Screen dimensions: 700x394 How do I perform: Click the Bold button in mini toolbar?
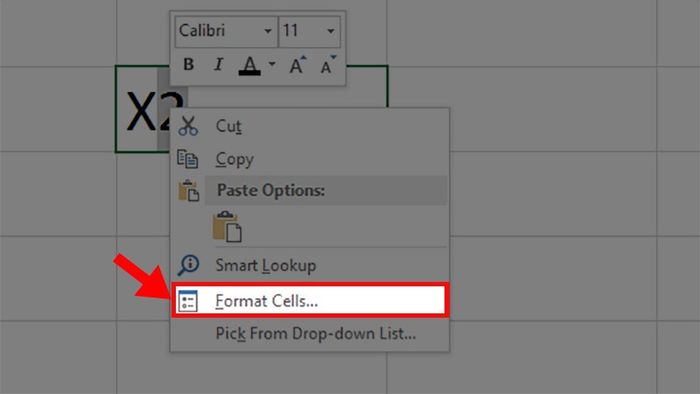pos(188,65)
